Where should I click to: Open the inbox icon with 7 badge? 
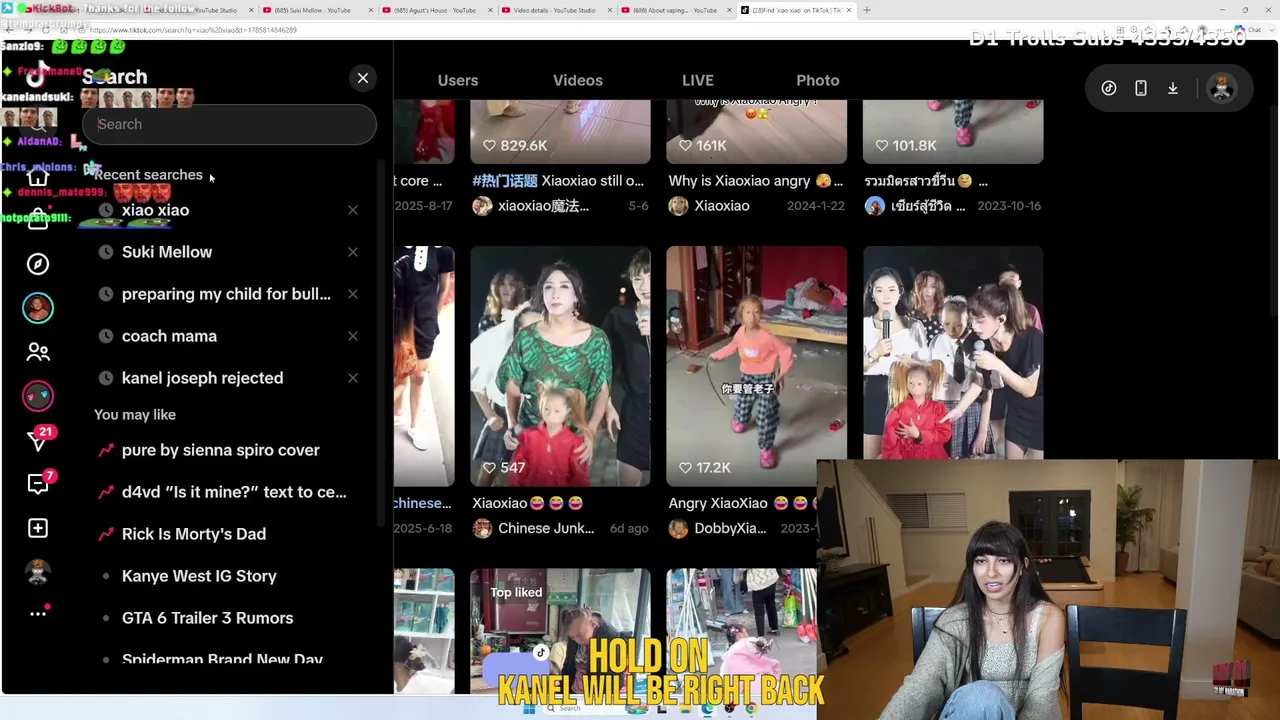pyautogui.click(x=39, y=483)
